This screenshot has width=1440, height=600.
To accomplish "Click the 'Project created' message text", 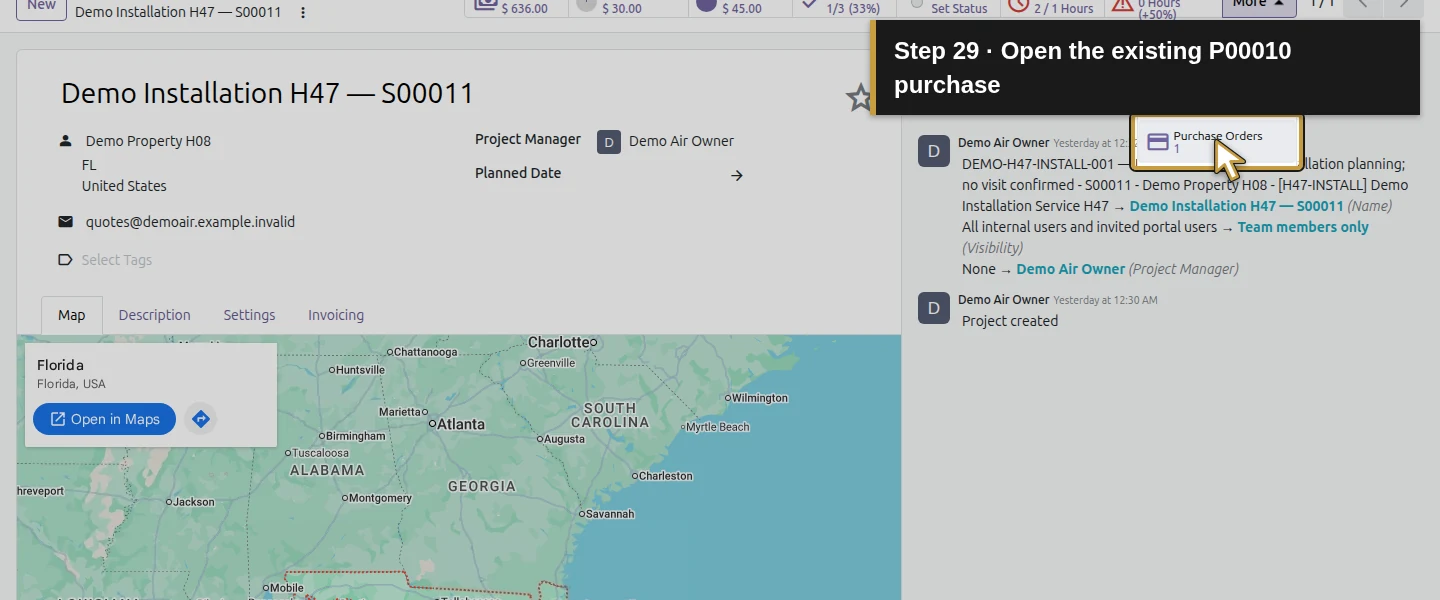I will tap(1010, 321).
